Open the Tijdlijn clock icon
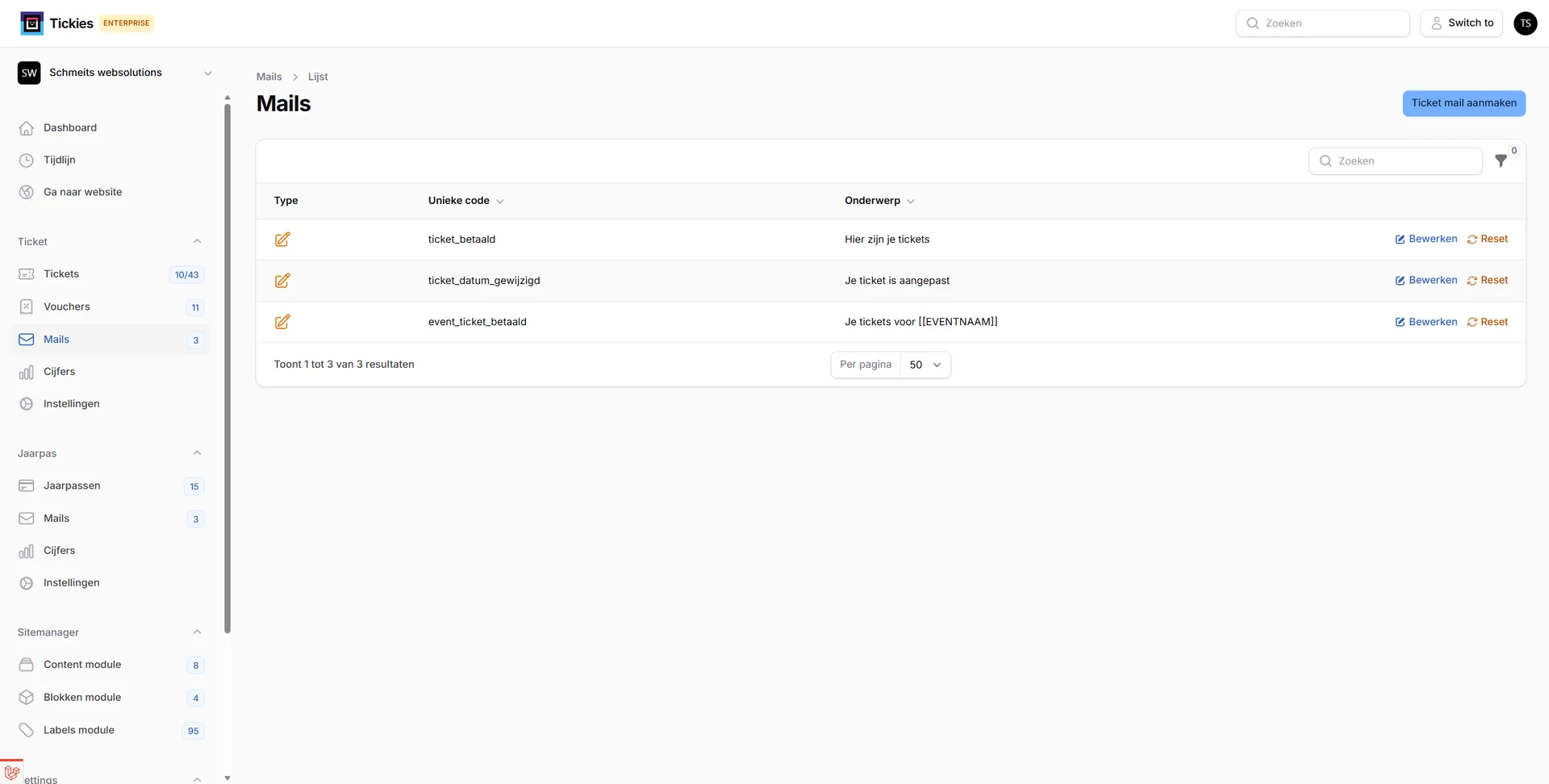Viewport: 1549px width, 784px height. [27, 159]
